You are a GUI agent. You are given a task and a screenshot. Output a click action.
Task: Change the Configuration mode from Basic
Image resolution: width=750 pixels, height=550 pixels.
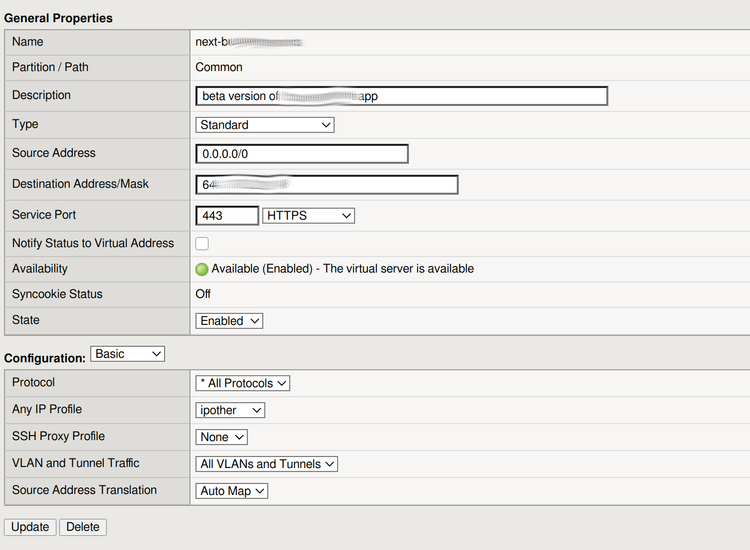(x=127, y=354)
